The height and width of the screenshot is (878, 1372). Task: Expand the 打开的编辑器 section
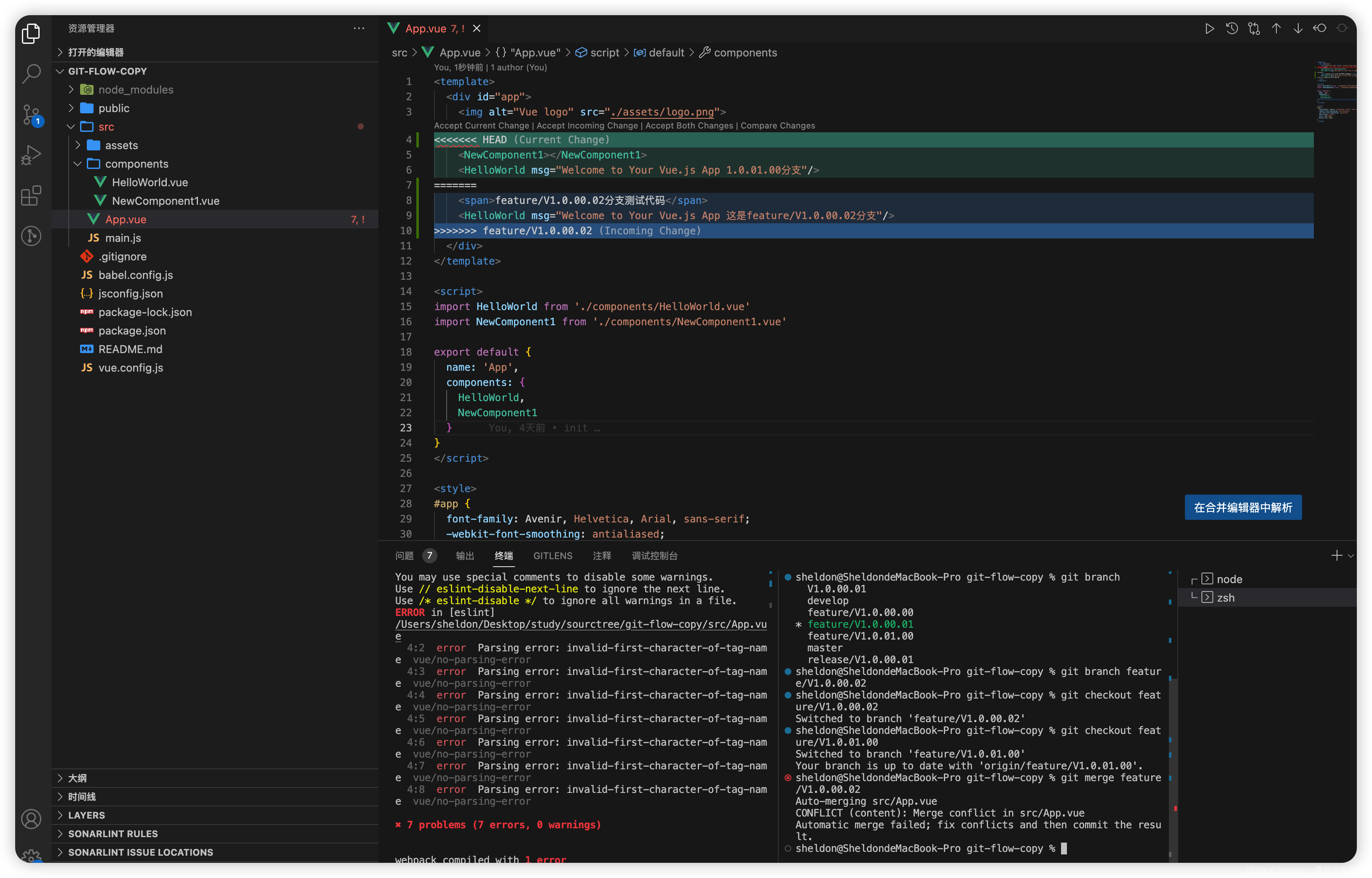point(215,52)
